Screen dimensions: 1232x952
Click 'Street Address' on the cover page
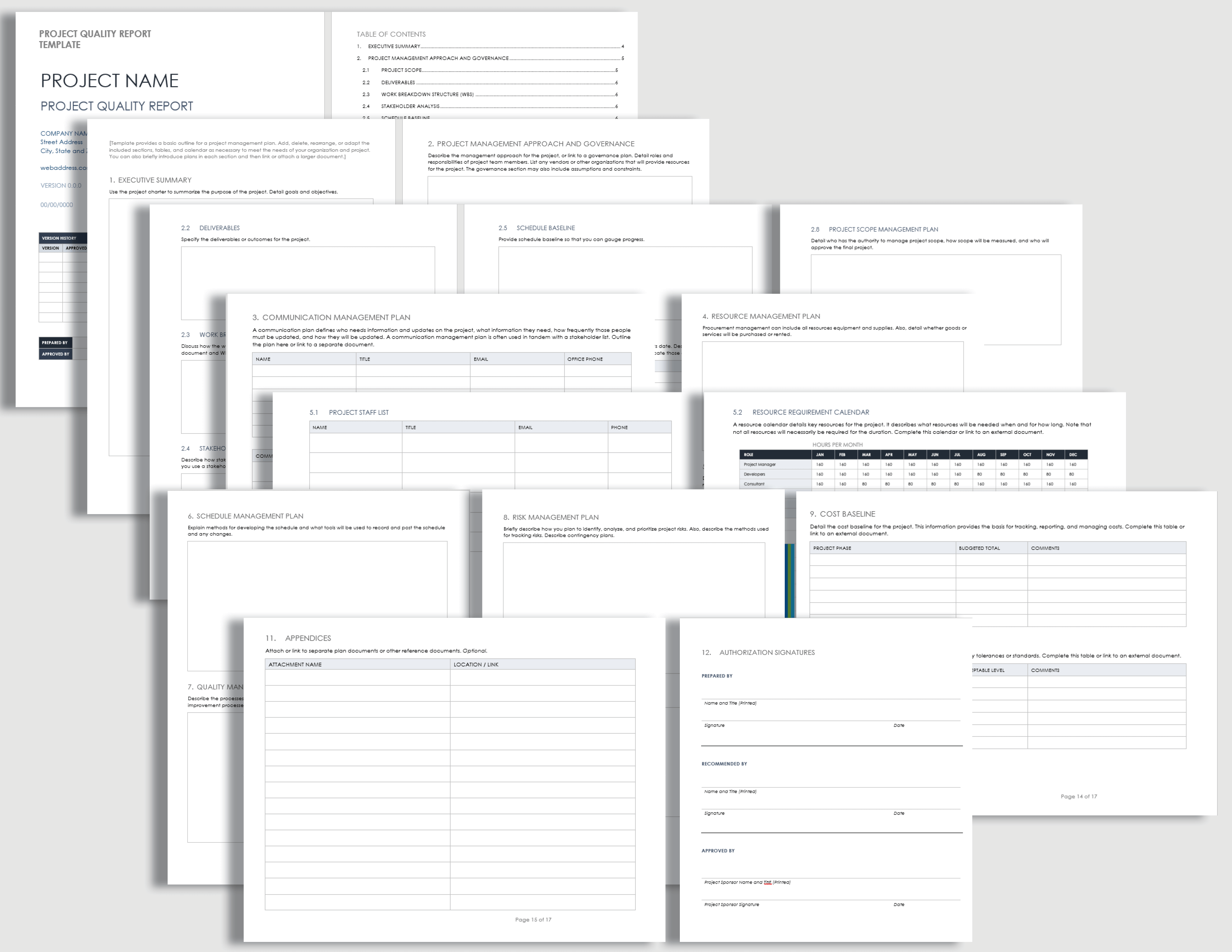point(62,142)
